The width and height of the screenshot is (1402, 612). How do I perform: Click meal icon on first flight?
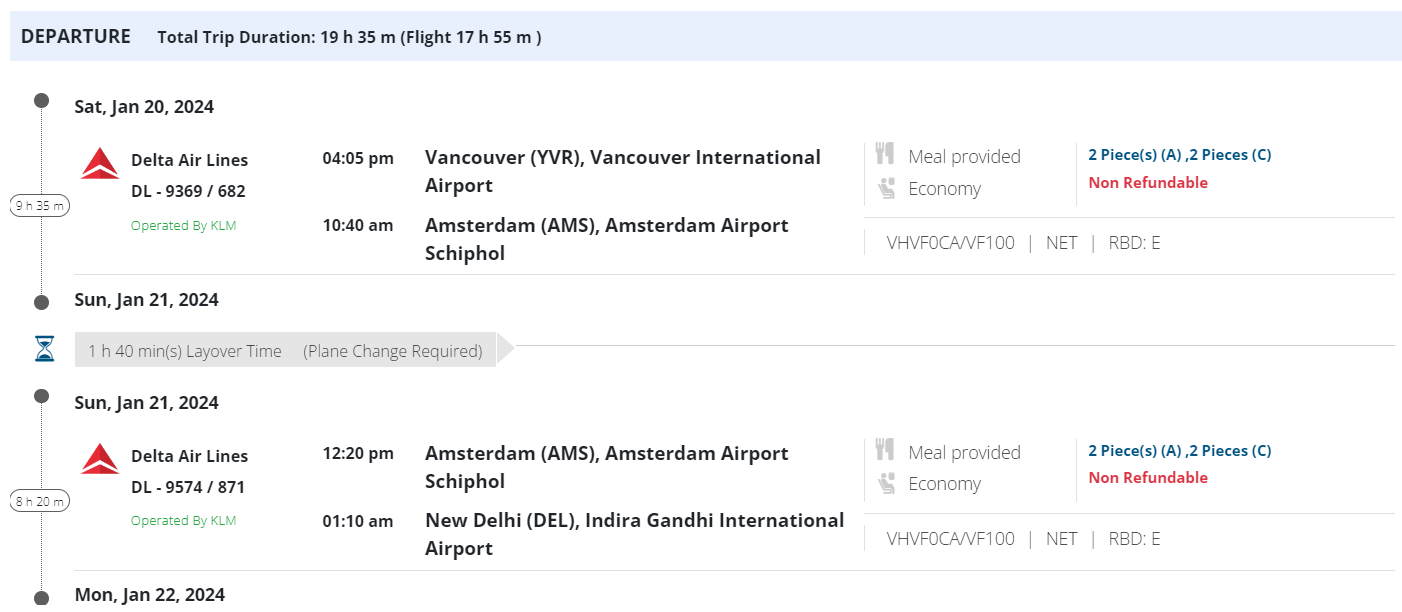[884, 154]
